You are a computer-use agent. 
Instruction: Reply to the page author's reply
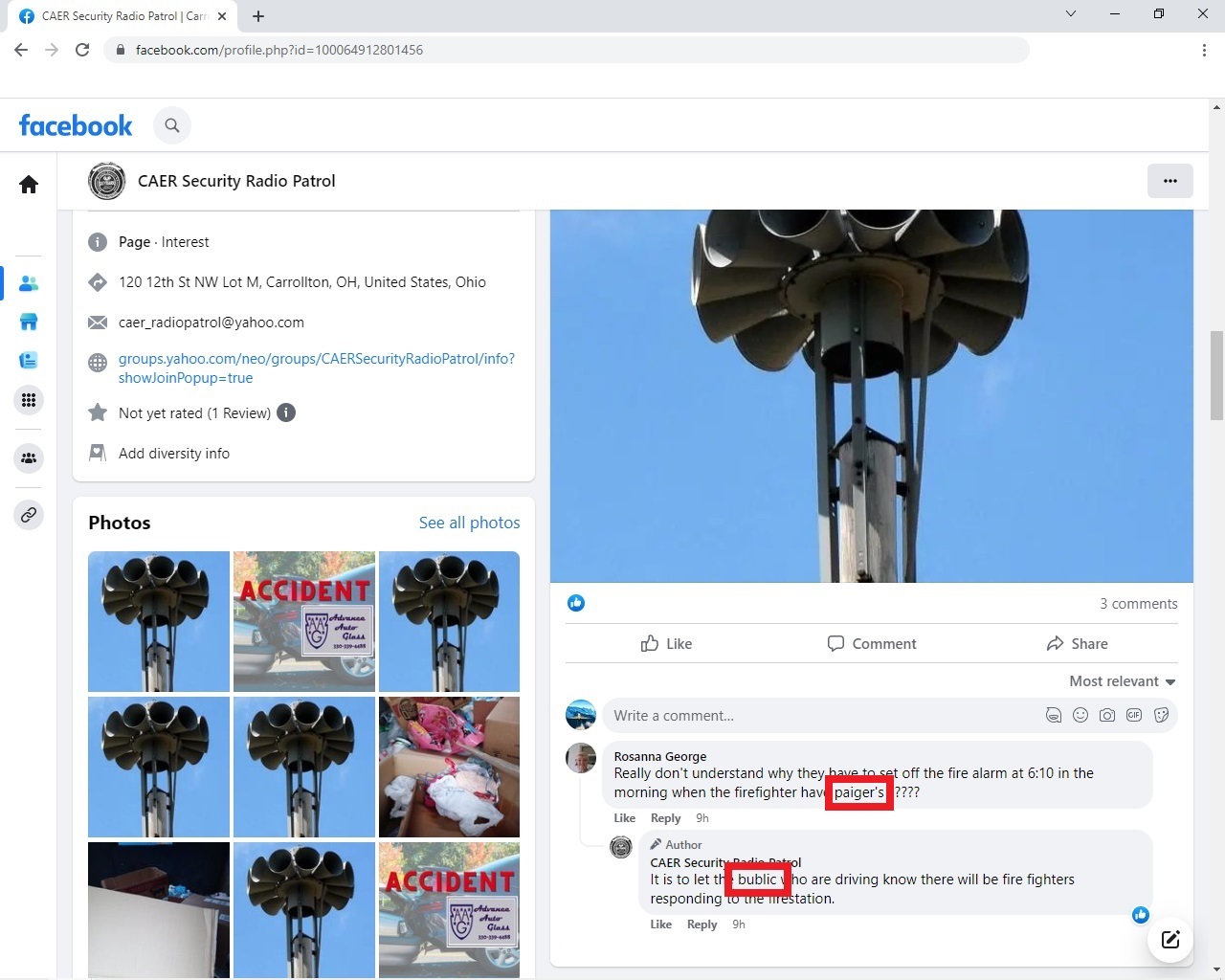(x=702, y=924)
